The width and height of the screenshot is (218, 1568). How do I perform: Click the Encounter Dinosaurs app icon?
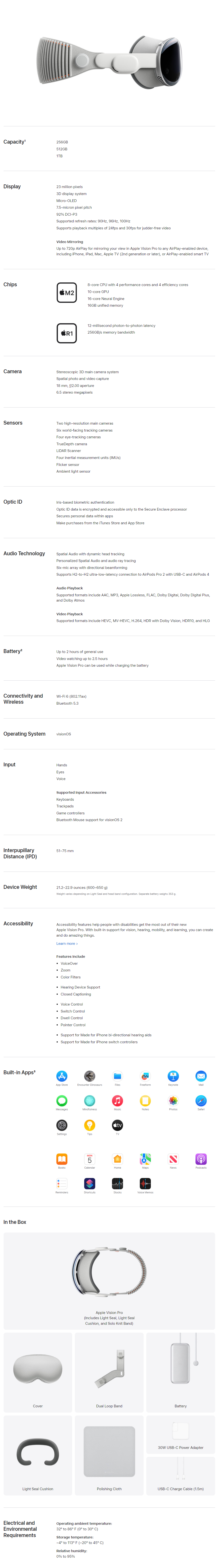[90, 1076]
